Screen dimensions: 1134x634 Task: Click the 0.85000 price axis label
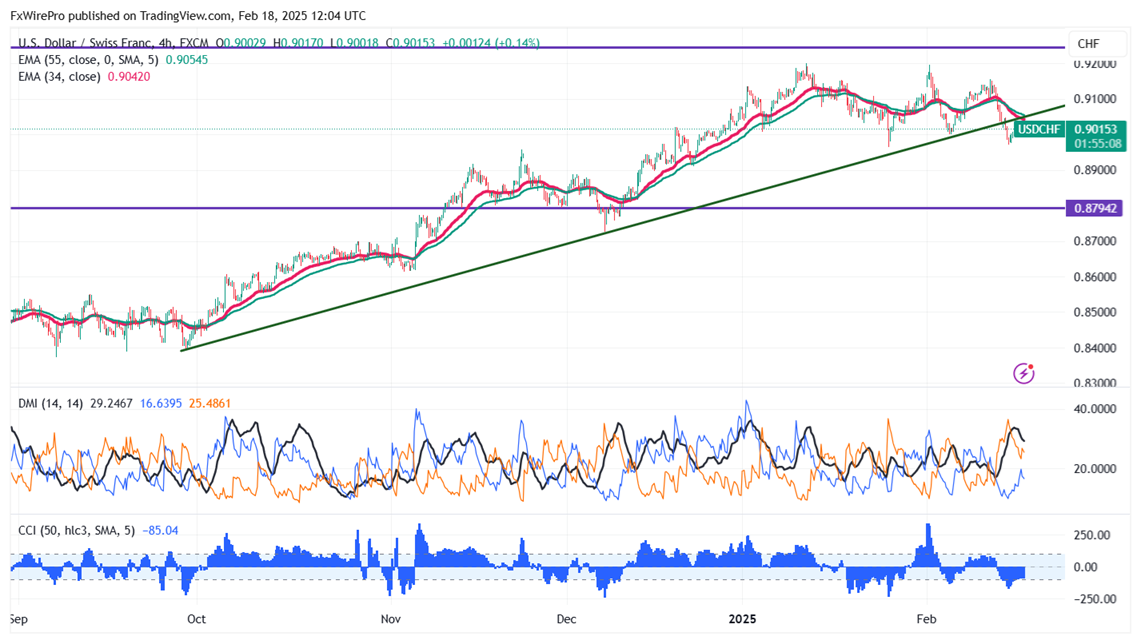click(1095, 313)
